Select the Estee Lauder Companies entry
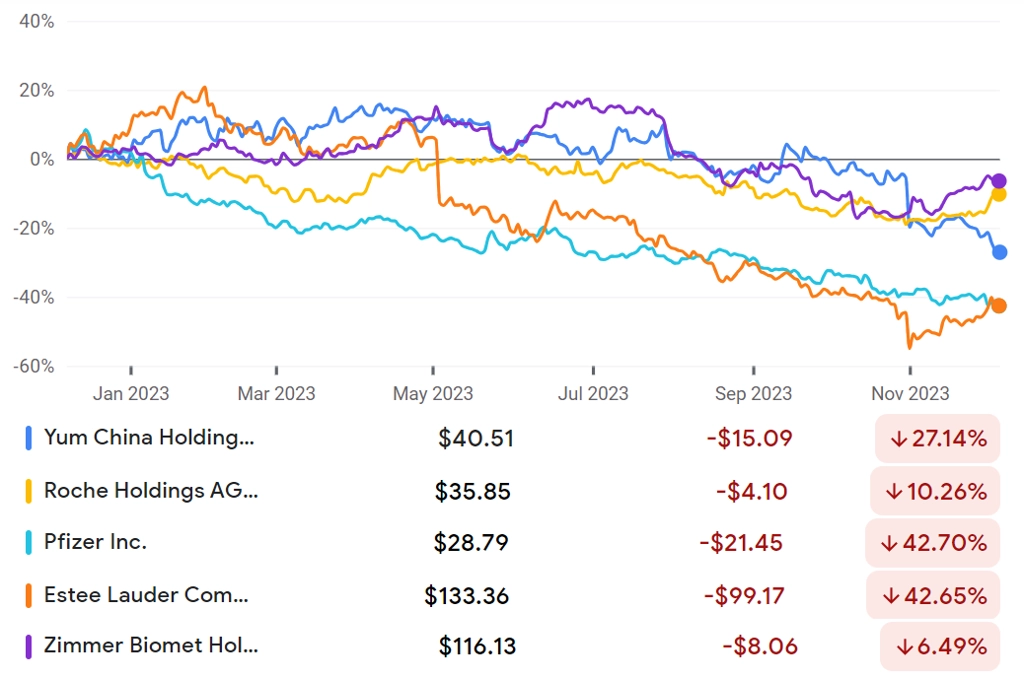 [x=512, y=595]
